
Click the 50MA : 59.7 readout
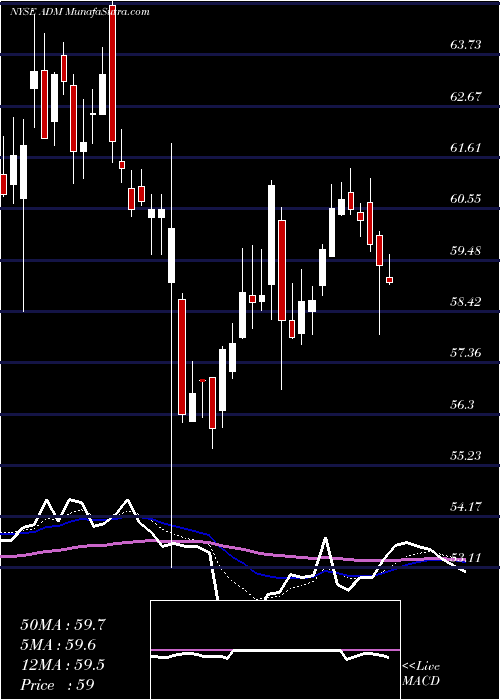[x=63, y=625]
